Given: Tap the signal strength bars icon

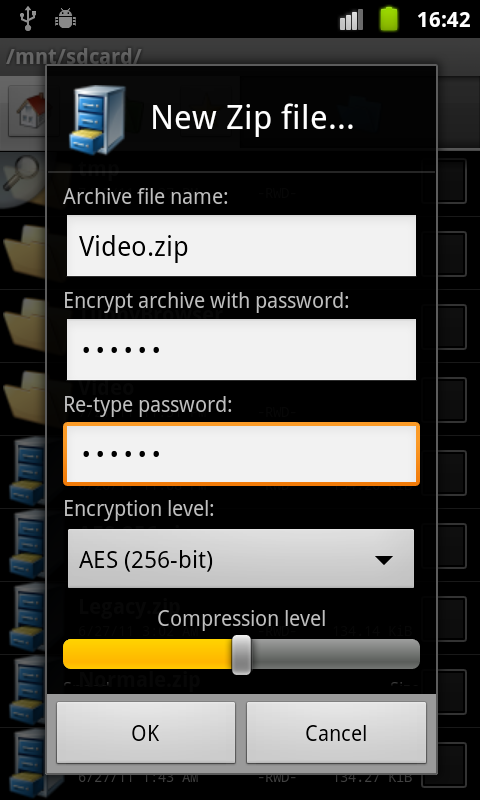Looking at the screenshot, I should (351, 20).
